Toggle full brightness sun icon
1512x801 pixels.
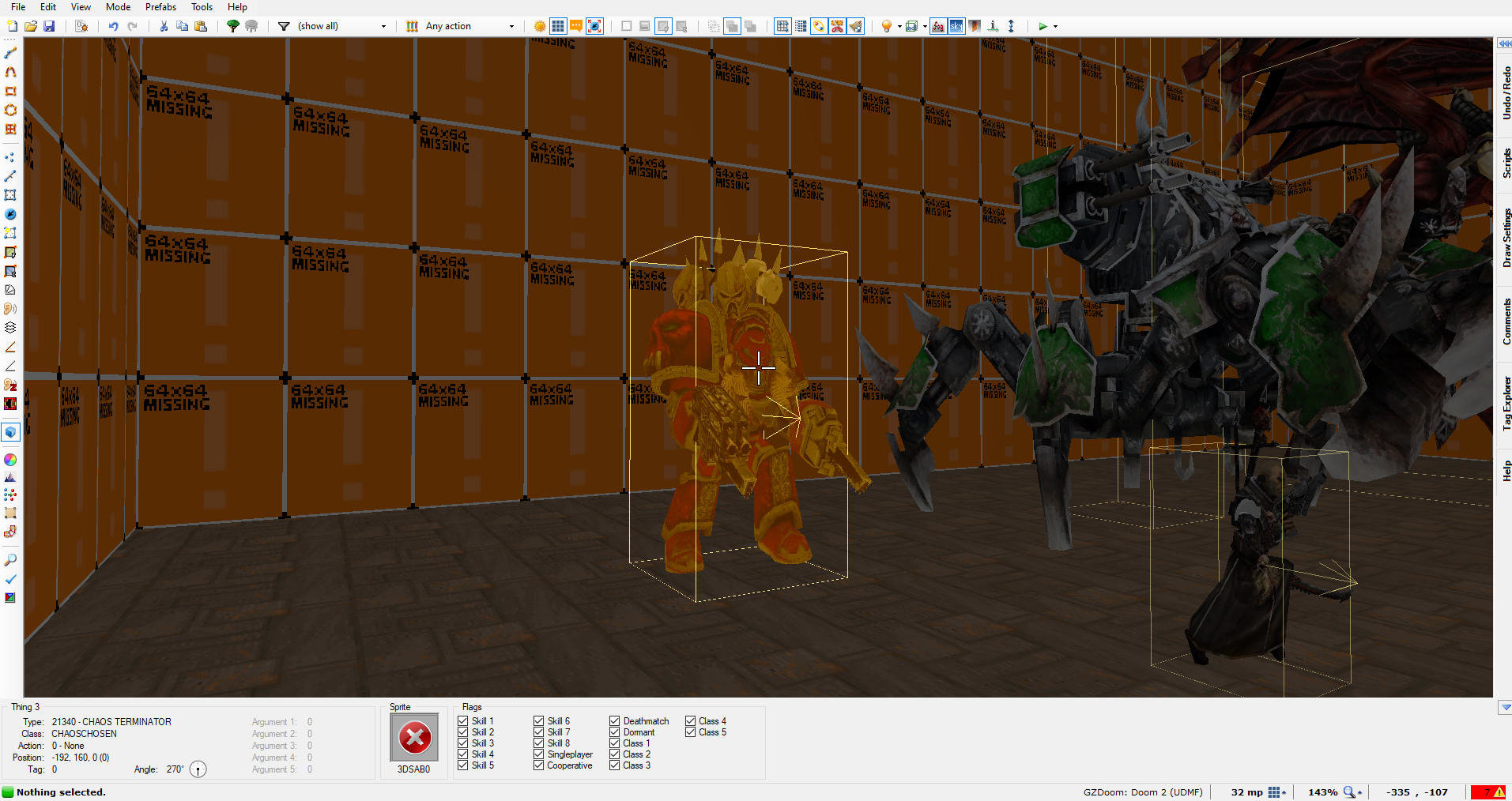540,26
